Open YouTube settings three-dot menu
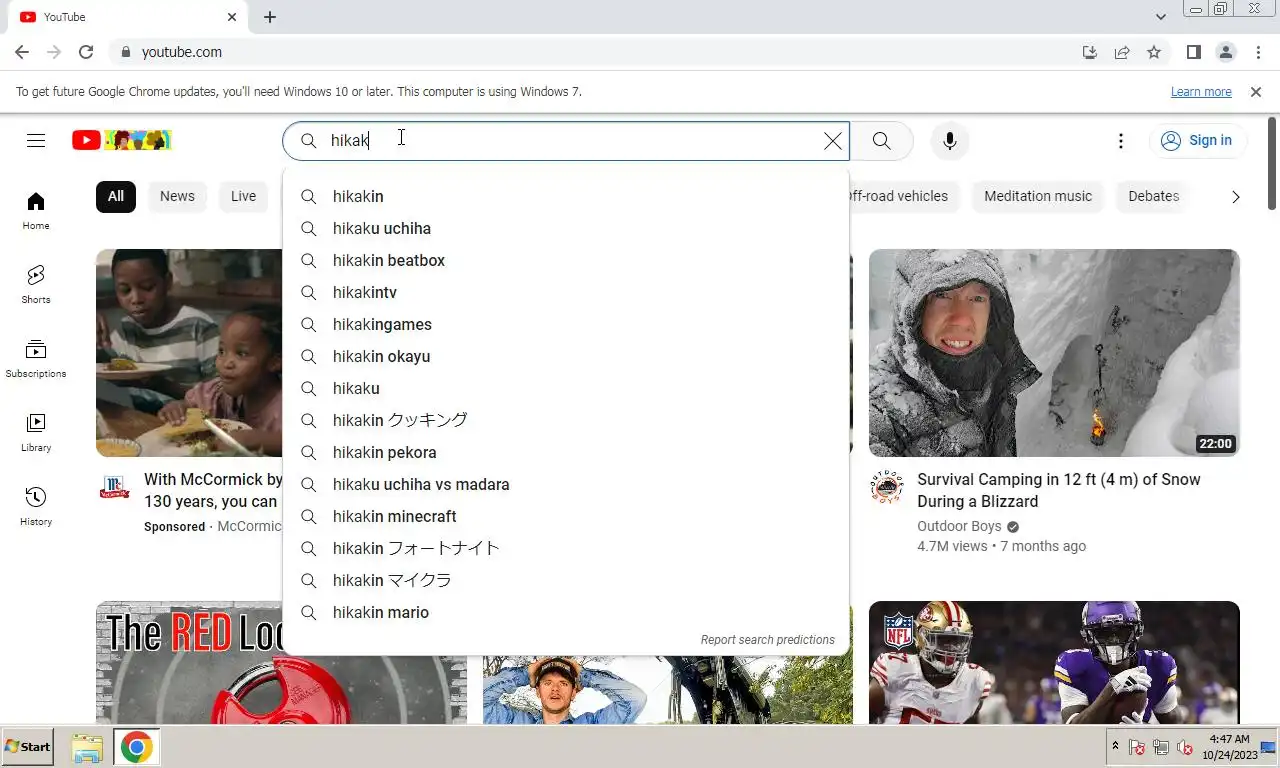The height and width of the screenshot is (768, 1280). click(1121, 141)
